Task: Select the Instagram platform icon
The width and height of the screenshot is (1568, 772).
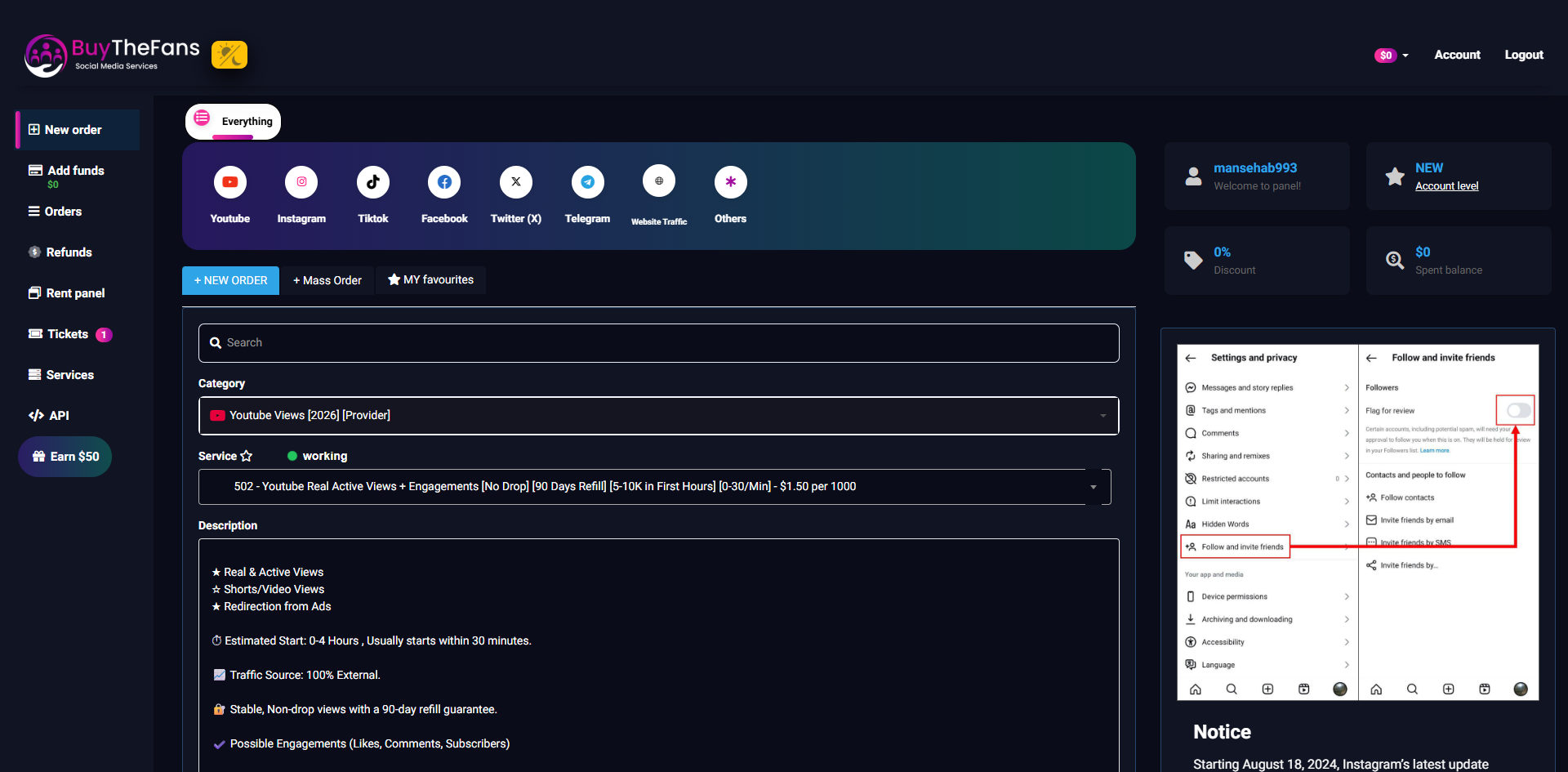Action: (x=301, y=182)
